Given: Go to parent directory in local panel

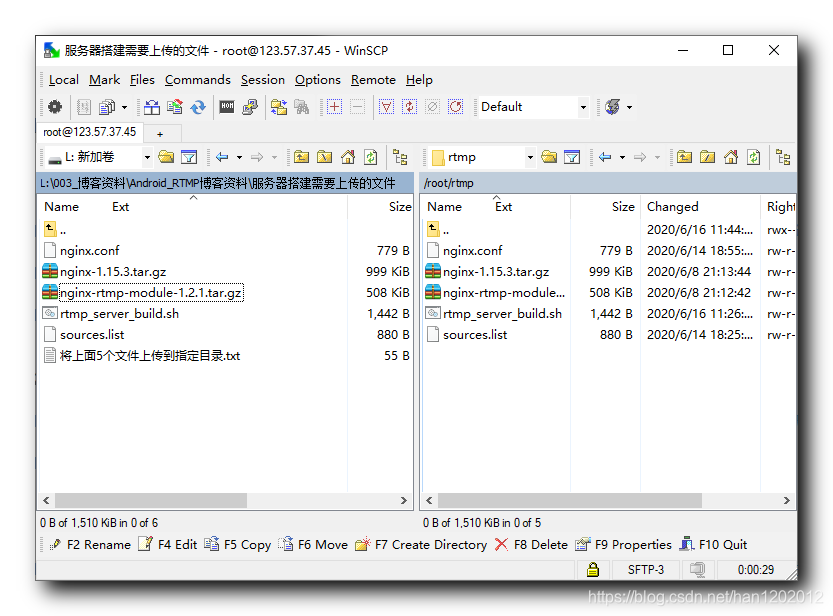Looking at the screenshot, I should [x=302, y=157].
